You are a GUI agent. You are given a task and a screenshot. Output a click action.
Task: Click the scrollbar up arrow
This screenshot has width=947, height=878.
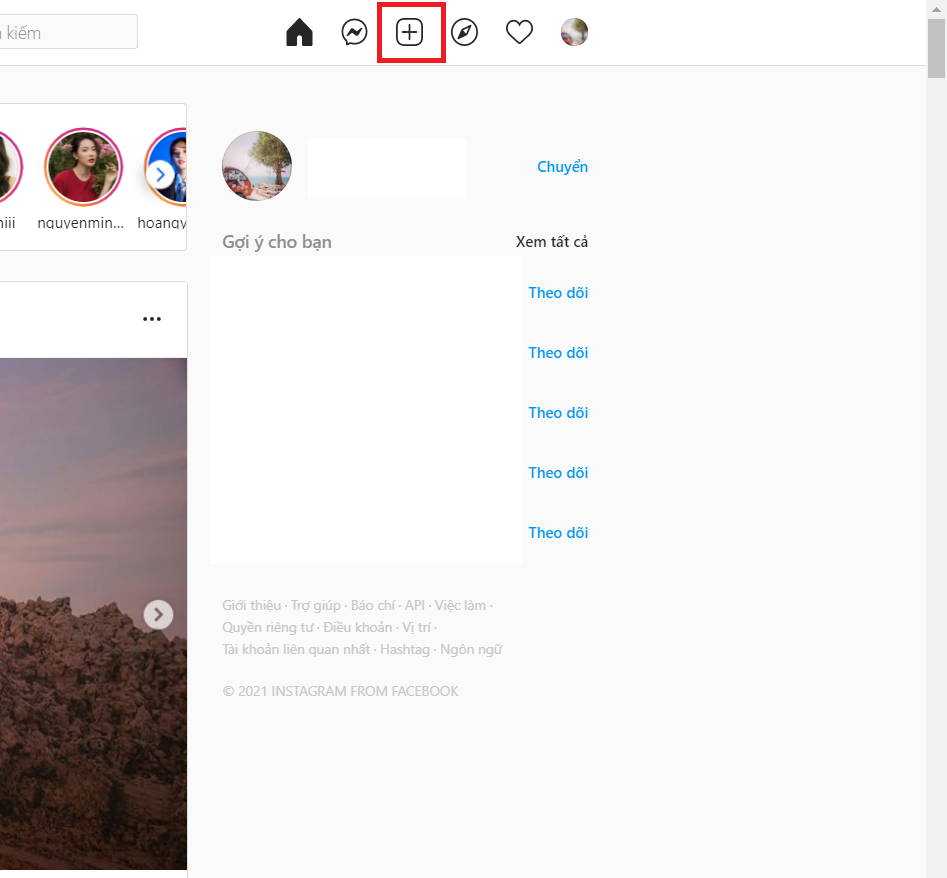pyautogui.click(x=936, y=9)
